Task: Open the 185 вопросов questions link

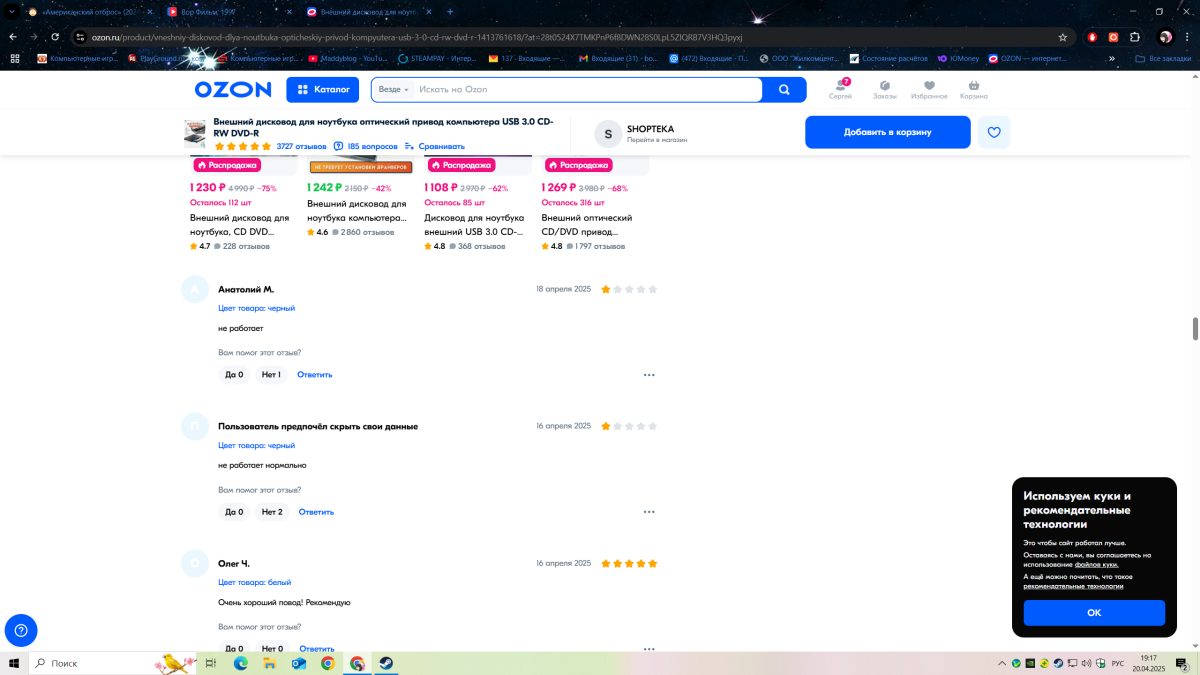Action: click(x=365, y=146)
